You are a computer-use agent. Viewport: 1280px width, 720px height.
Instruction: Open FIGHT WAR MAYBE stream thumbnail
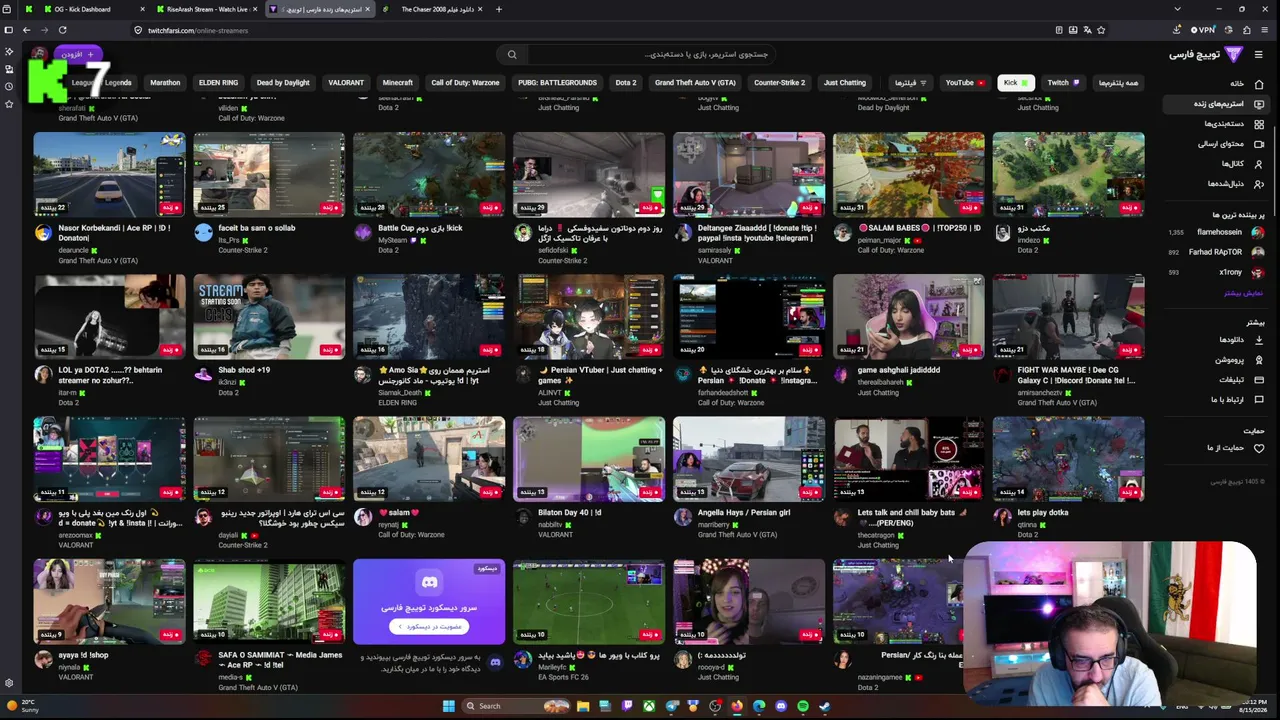(x=1069, y=317)
